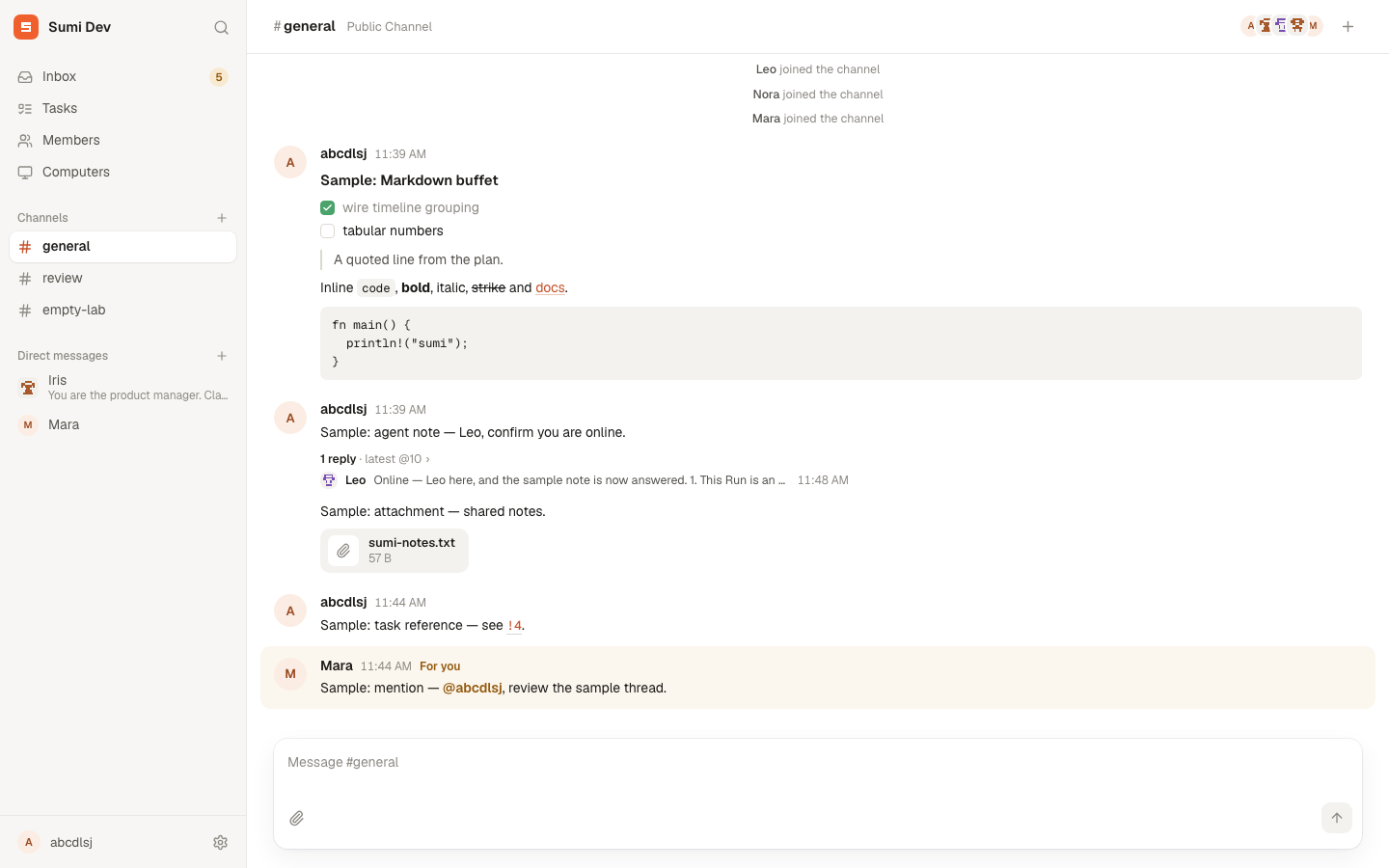Click the Public Channel label in the header

[390, 27]
